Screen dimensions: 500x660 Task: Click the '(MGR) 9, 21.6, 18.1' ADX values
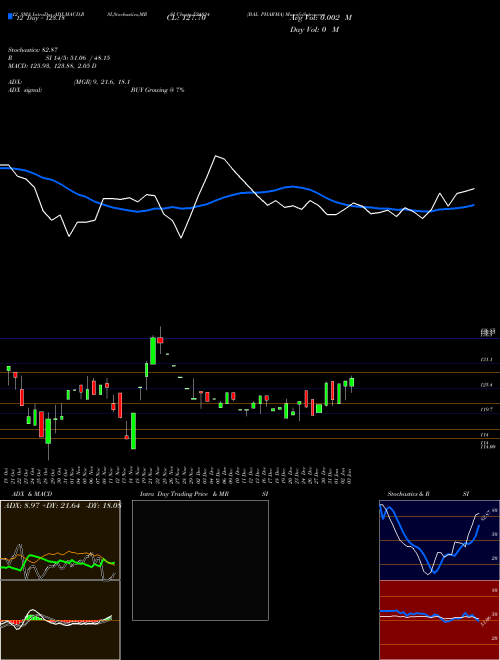[x=101, y=82]
